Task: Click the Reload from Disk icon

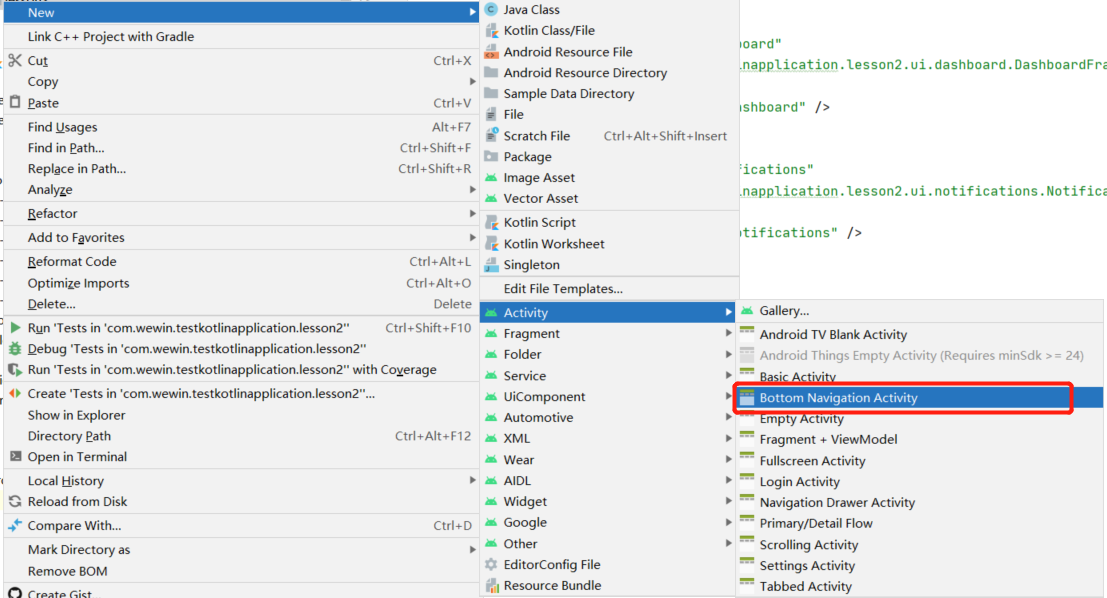Action: (x=15, y=501)
